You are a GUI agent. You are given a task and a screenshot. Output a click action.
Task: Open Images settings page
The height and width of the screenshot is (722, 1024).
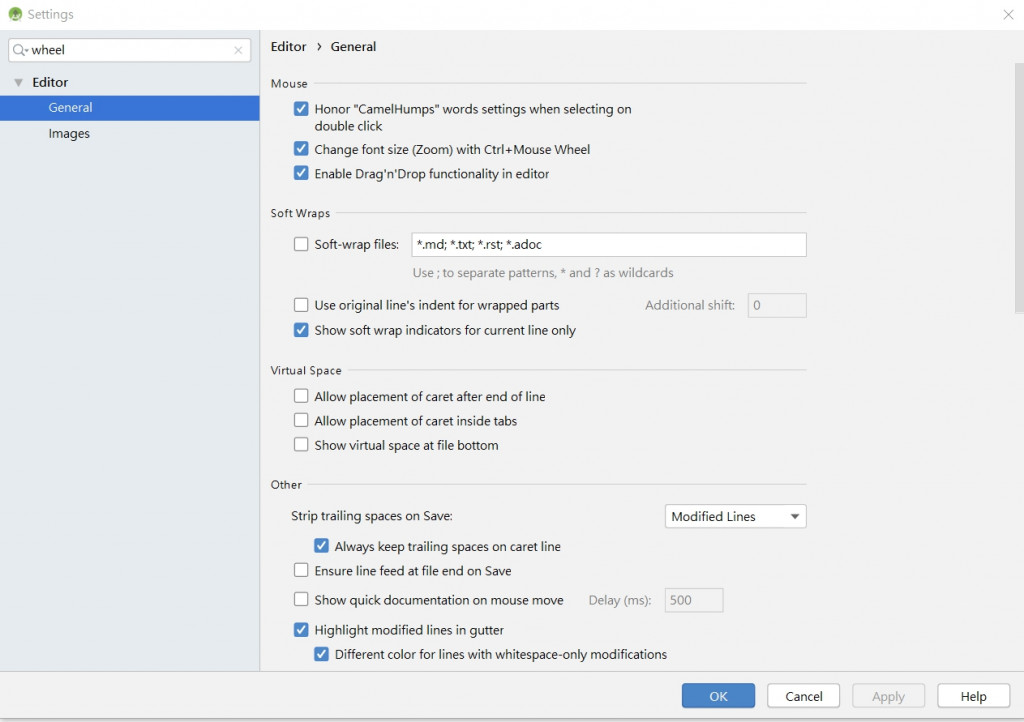click(69, 134)
